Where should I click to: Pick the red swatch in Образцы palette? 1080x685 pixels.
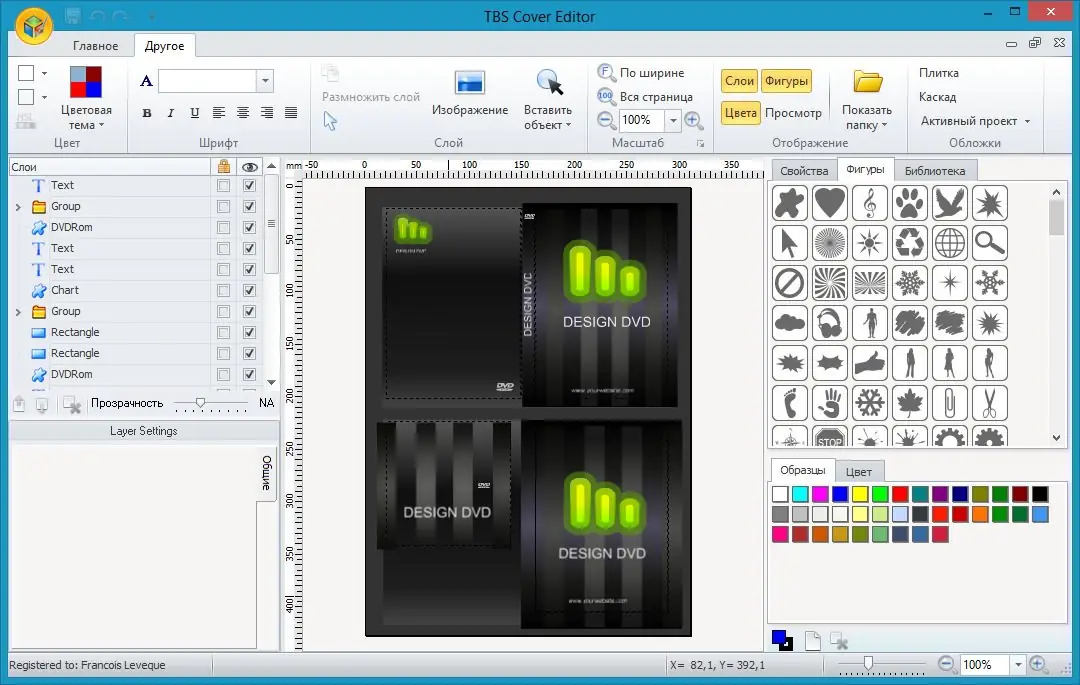898,493
